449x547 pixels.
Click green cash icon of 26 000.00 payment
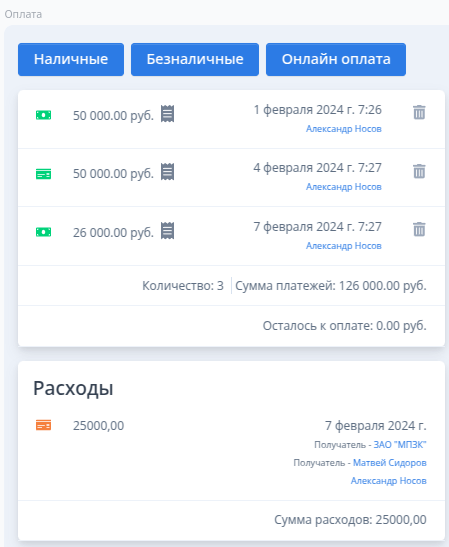coord(44,232)
